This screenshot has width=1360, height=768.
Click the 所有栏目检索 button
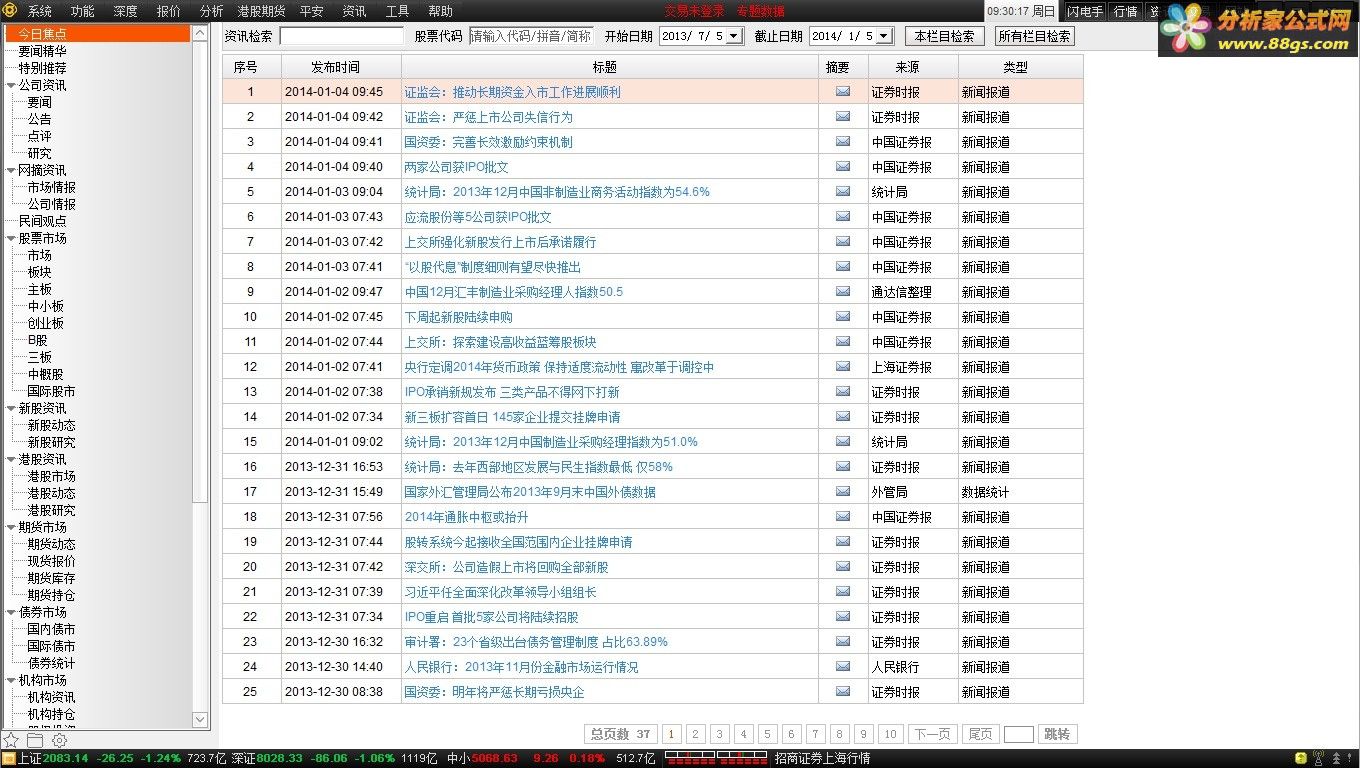pos(1035,36)
